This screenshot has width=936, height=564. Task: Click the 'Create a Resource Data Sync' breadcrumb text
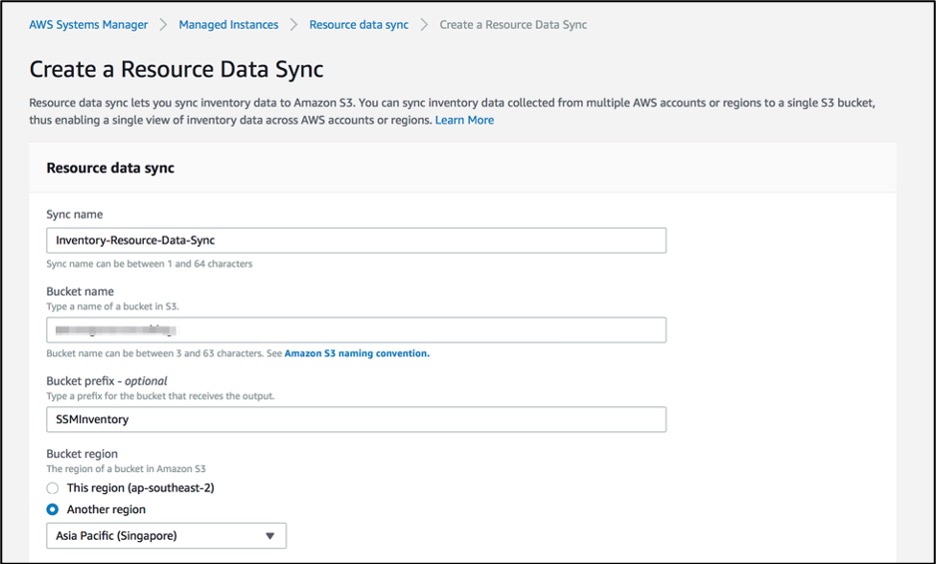click(x=513, y=25)
